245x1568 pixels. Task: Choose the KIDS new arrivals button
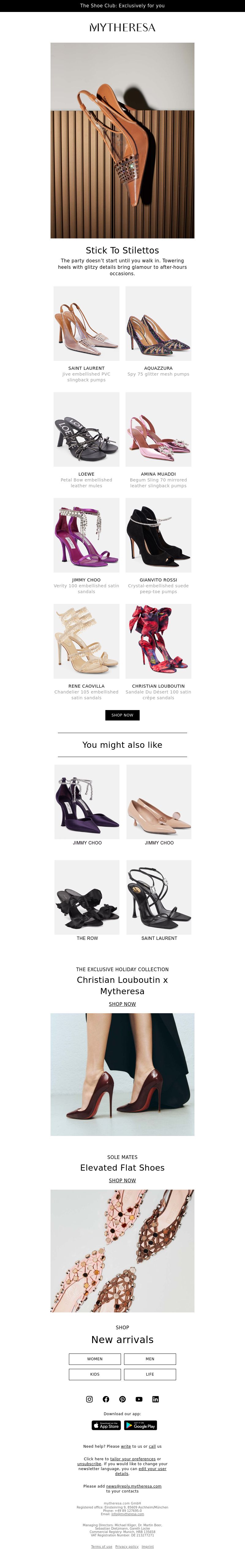coord(95,1374)
